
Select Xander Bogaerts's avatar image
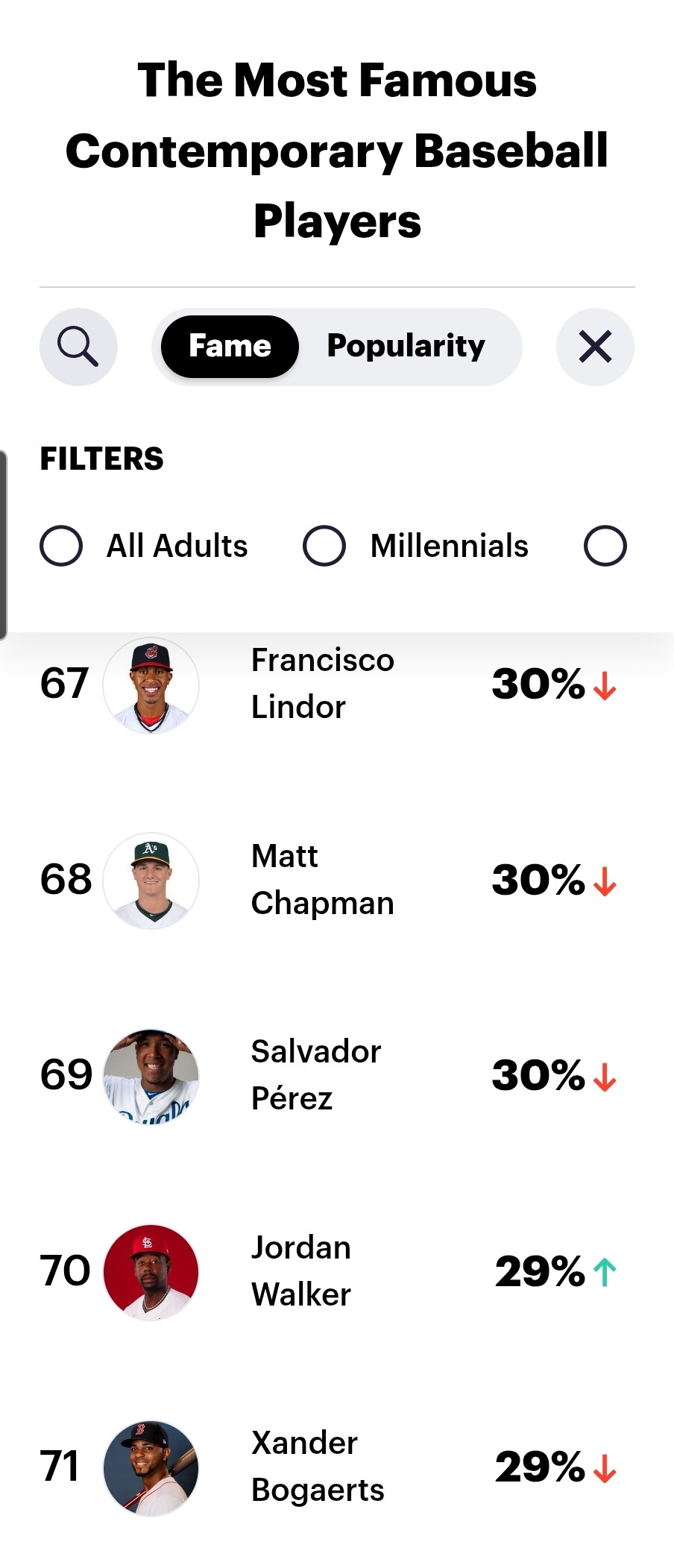pyautogui.click(x=151, y=1467)
